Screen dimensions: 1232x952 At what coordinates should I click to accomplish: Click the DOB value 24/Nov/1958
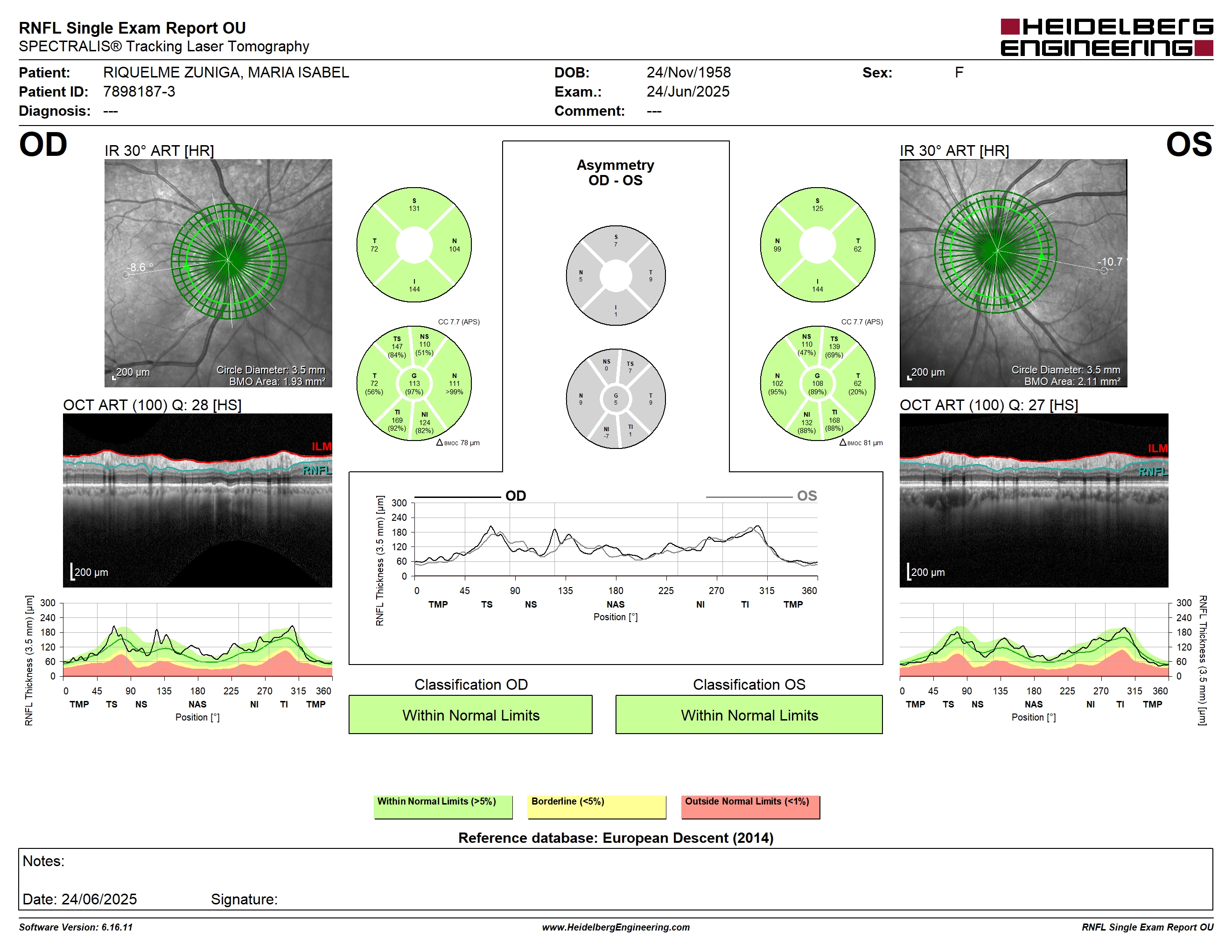click(688, 72)
